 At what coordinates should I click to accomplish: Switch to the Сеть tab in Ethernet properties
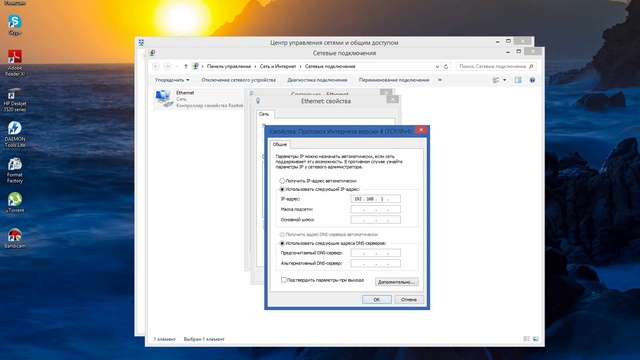pos(264,114)
